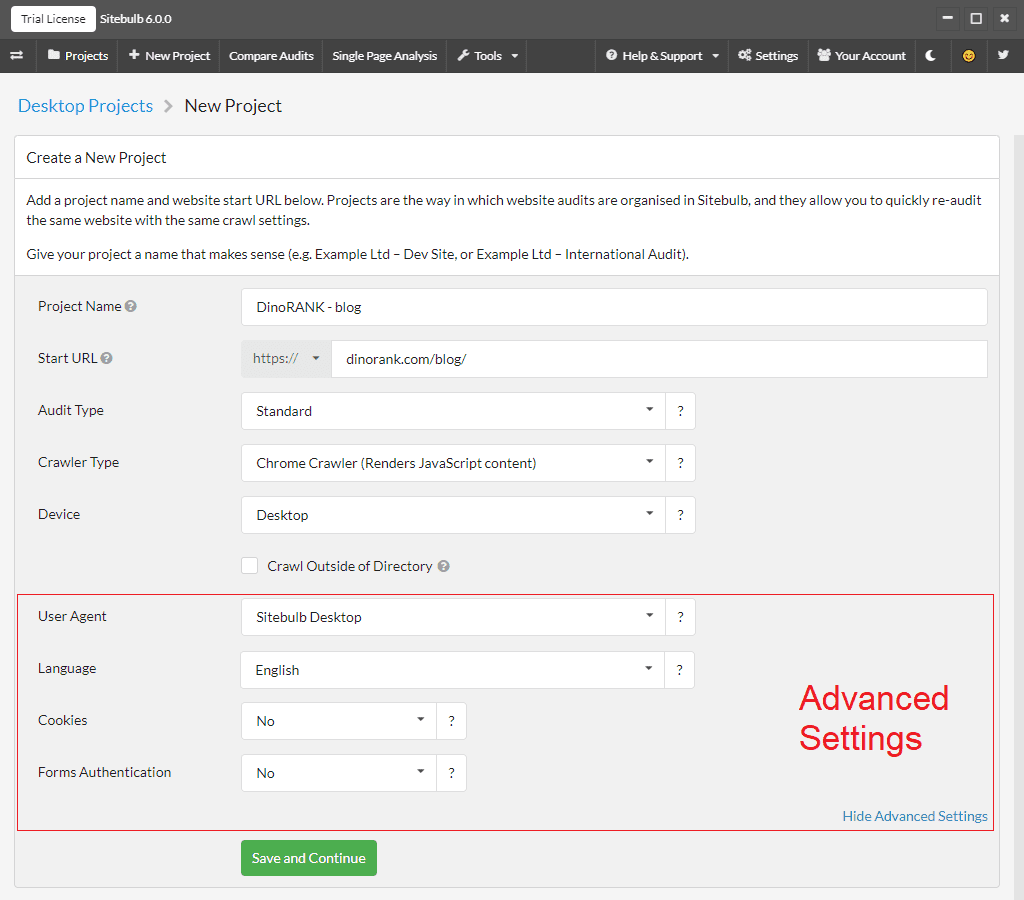Close the Sitebulb window
This screenshot has height=900, width=1024.
tap(1004, 18)
